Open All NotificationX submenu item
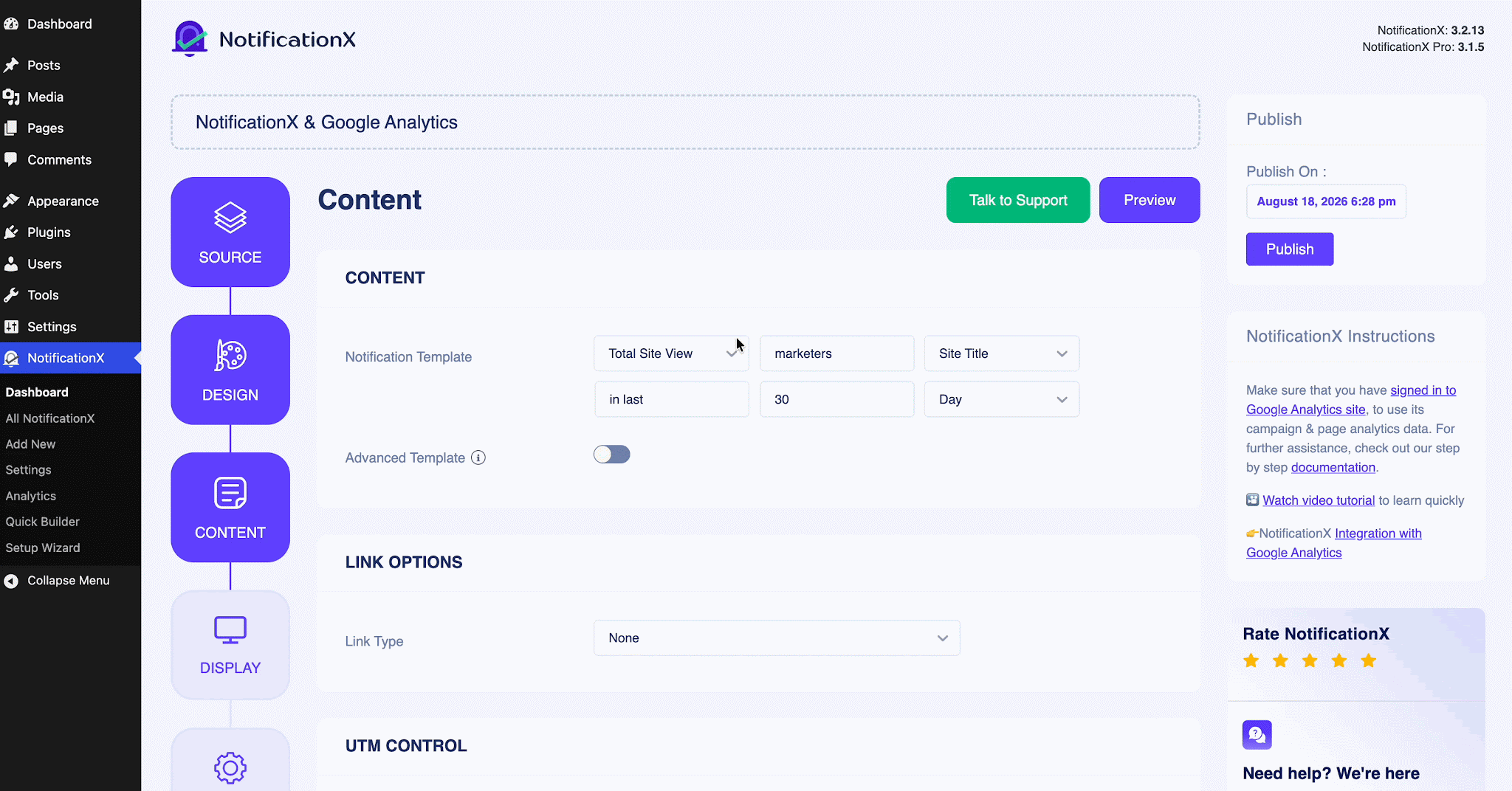 pos(50,418)
